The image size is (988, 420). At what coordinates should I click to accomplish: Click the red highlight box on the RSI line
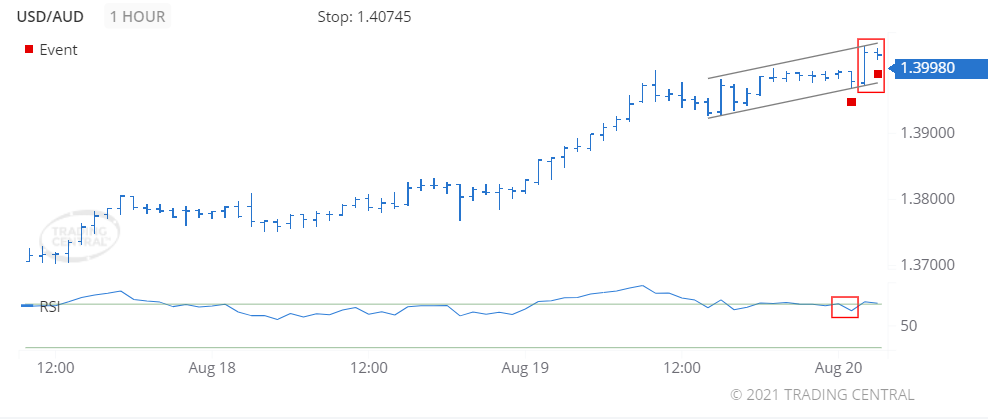845,307
